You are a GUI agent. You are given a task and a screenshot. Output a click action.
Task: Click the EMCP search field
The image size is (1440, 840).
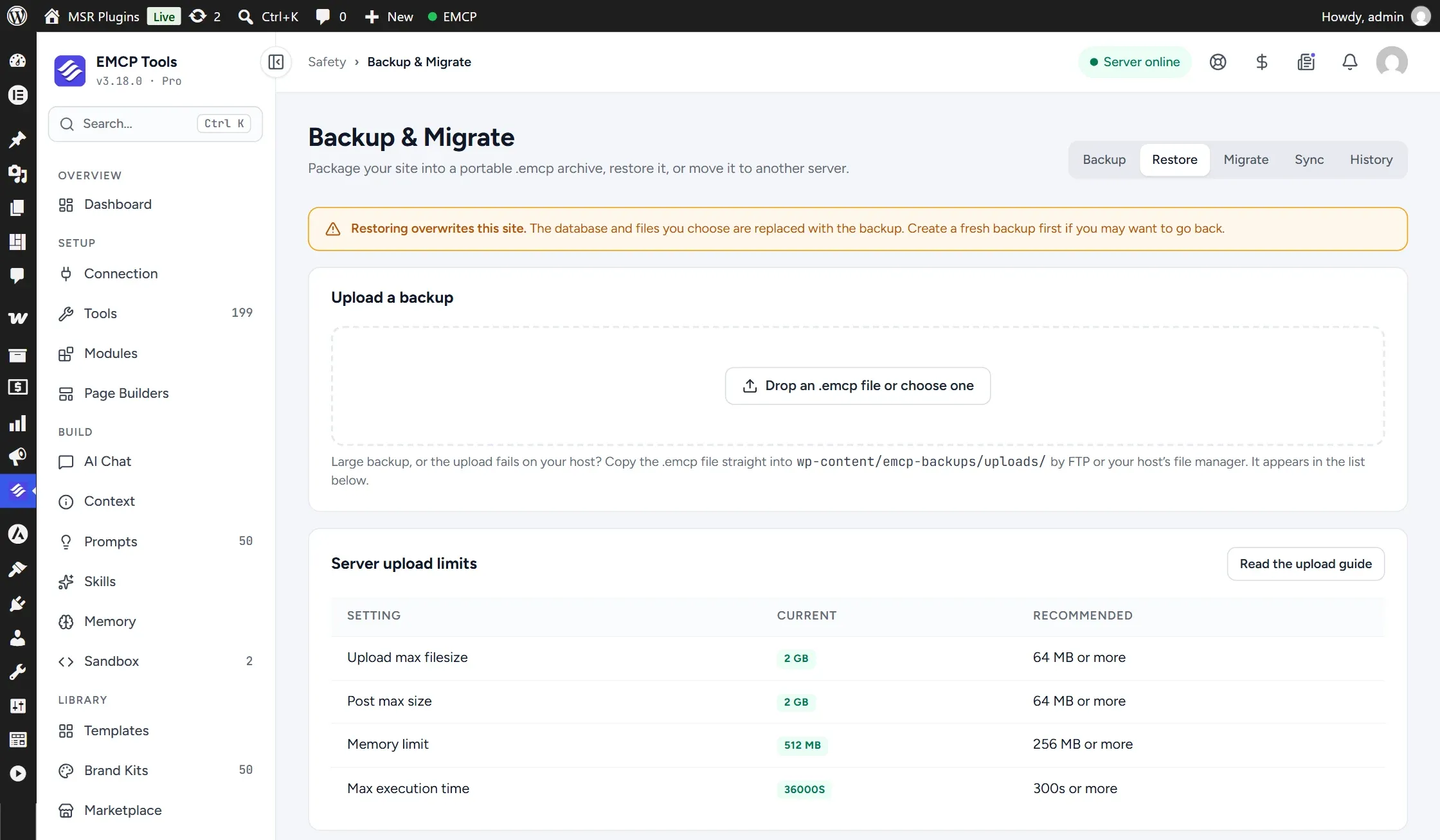tap(156, 123)
